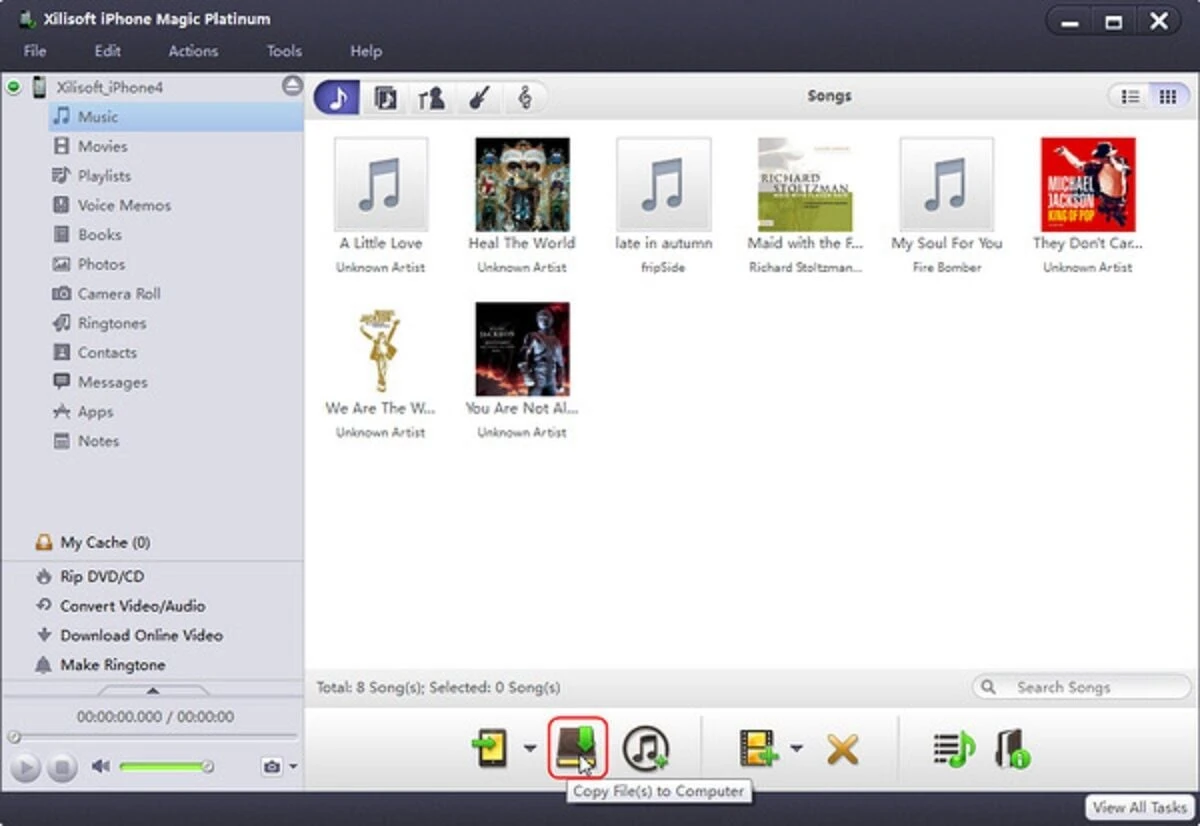Click the music file info icon
1200x826 pixels.
(x=1012, y=749)
